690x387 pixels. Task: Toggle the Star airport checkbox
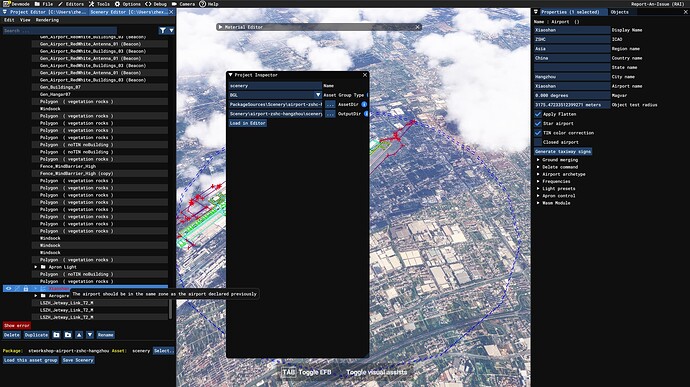pyautogui.click(x=538, y=123)
